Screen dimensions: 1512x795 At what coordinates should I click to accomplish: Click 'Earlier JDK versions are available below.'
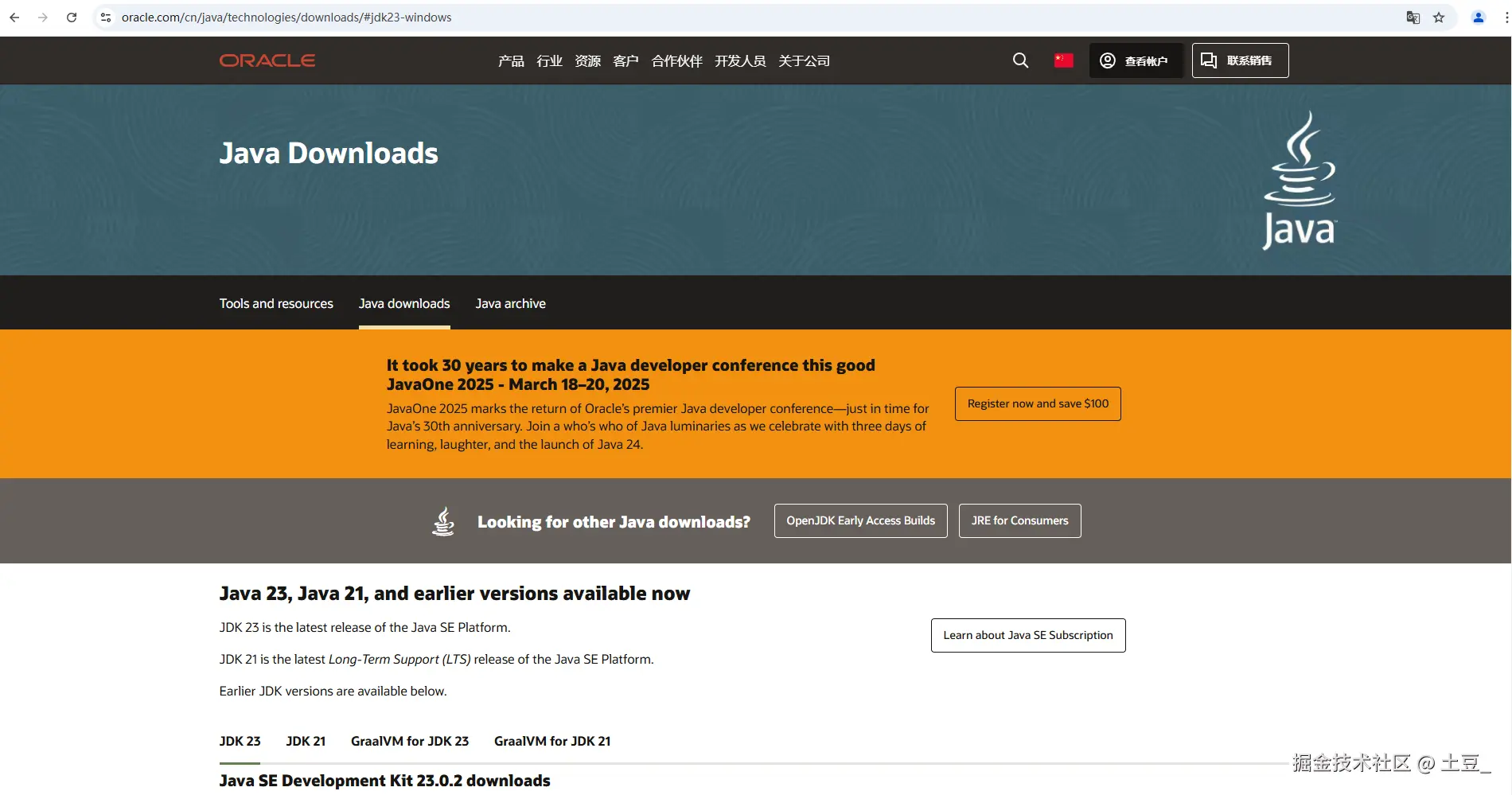click(333, 691)
